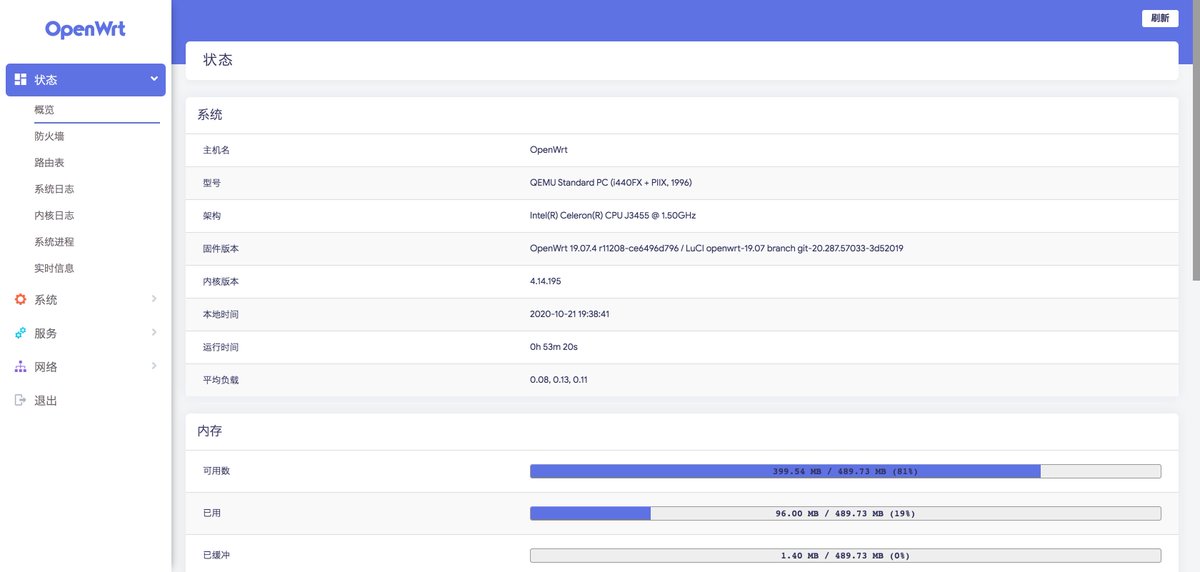This screenshot has height=572, width=1200.
Task: Click the hostname value OpenWrt
Action: (x=549, y=150)
